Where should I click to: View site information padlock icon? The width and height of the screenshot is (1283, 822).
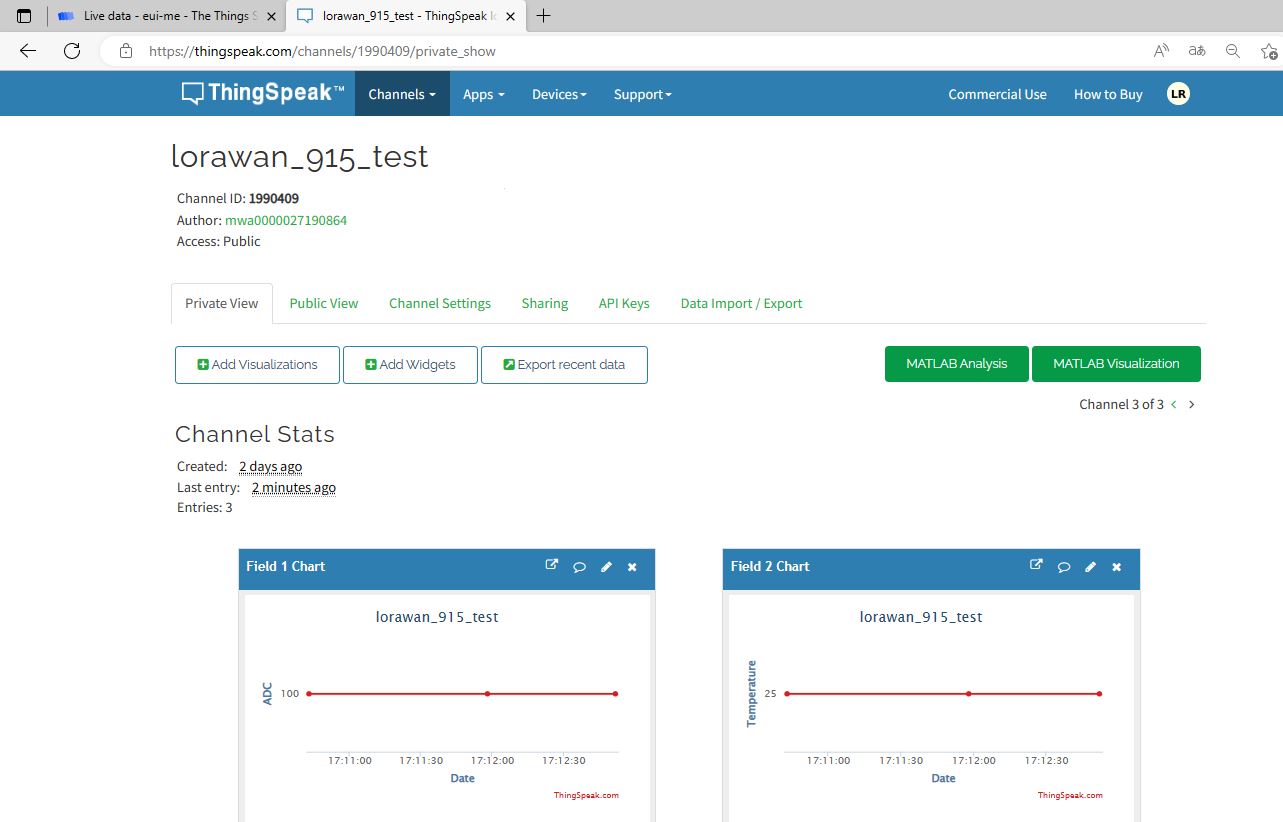click(x=125, y=51)
